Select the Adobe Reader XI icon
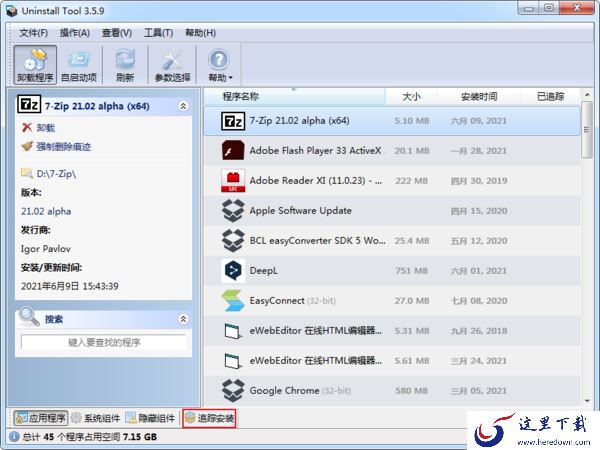Viewport: 600px width, 450px height. point(233,181)
